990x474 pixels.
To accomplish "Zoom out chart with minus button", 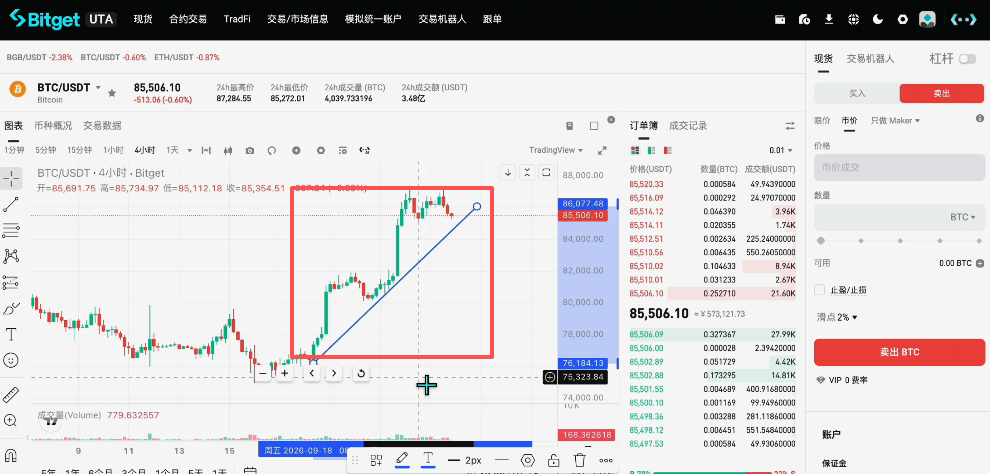I will 263,373.
